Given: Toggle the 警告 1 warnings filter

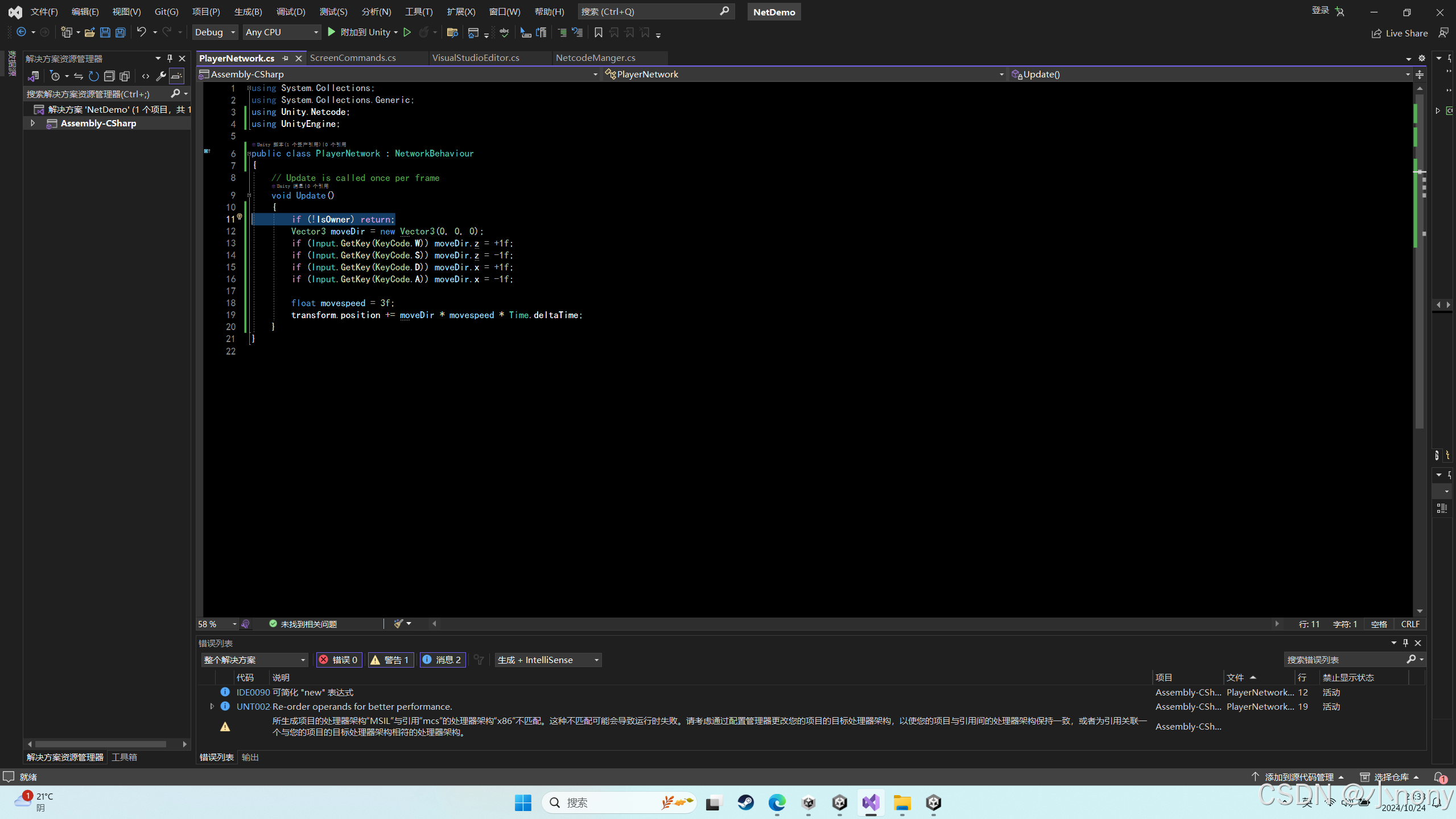Looking at the screenshot, I should tap(391, 660).
